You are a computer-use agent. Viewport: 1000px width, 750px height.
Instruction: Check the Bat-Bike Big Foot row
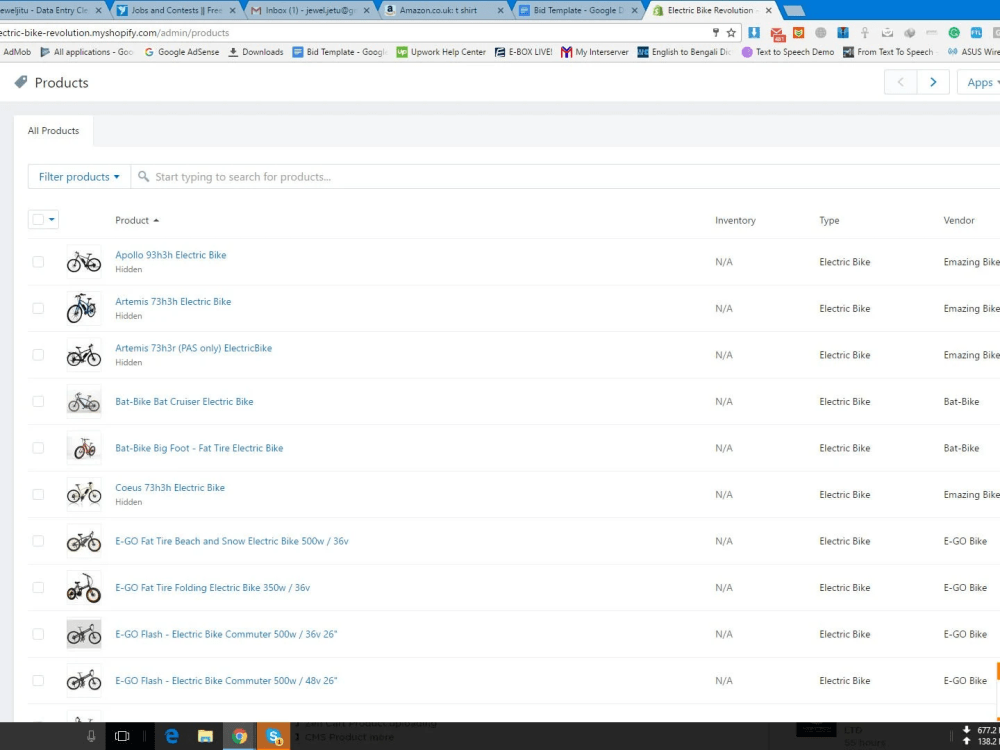38,448
